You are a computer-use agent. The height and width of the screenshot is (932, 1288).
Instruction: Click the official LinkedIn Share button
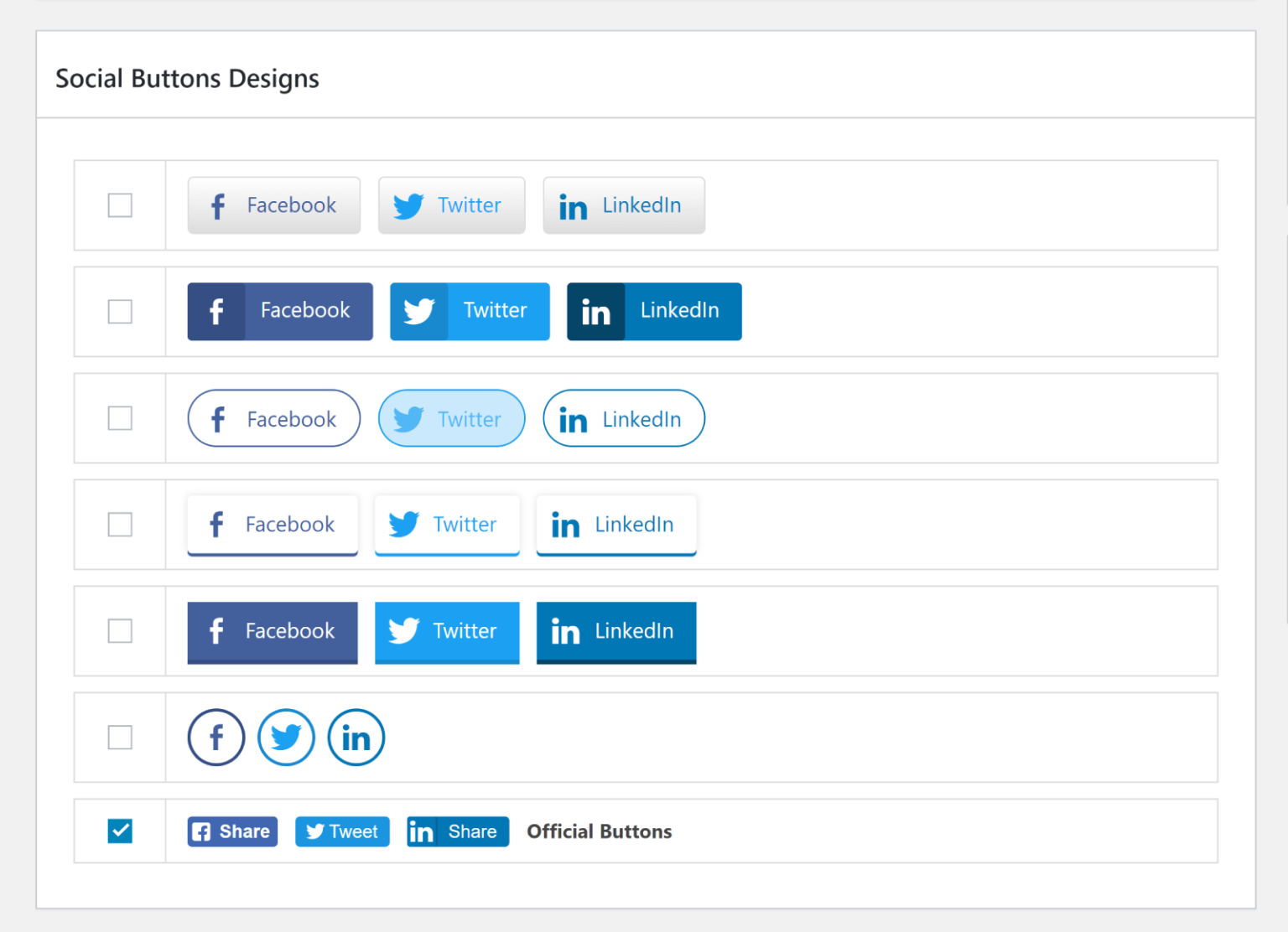coord(457,831)
